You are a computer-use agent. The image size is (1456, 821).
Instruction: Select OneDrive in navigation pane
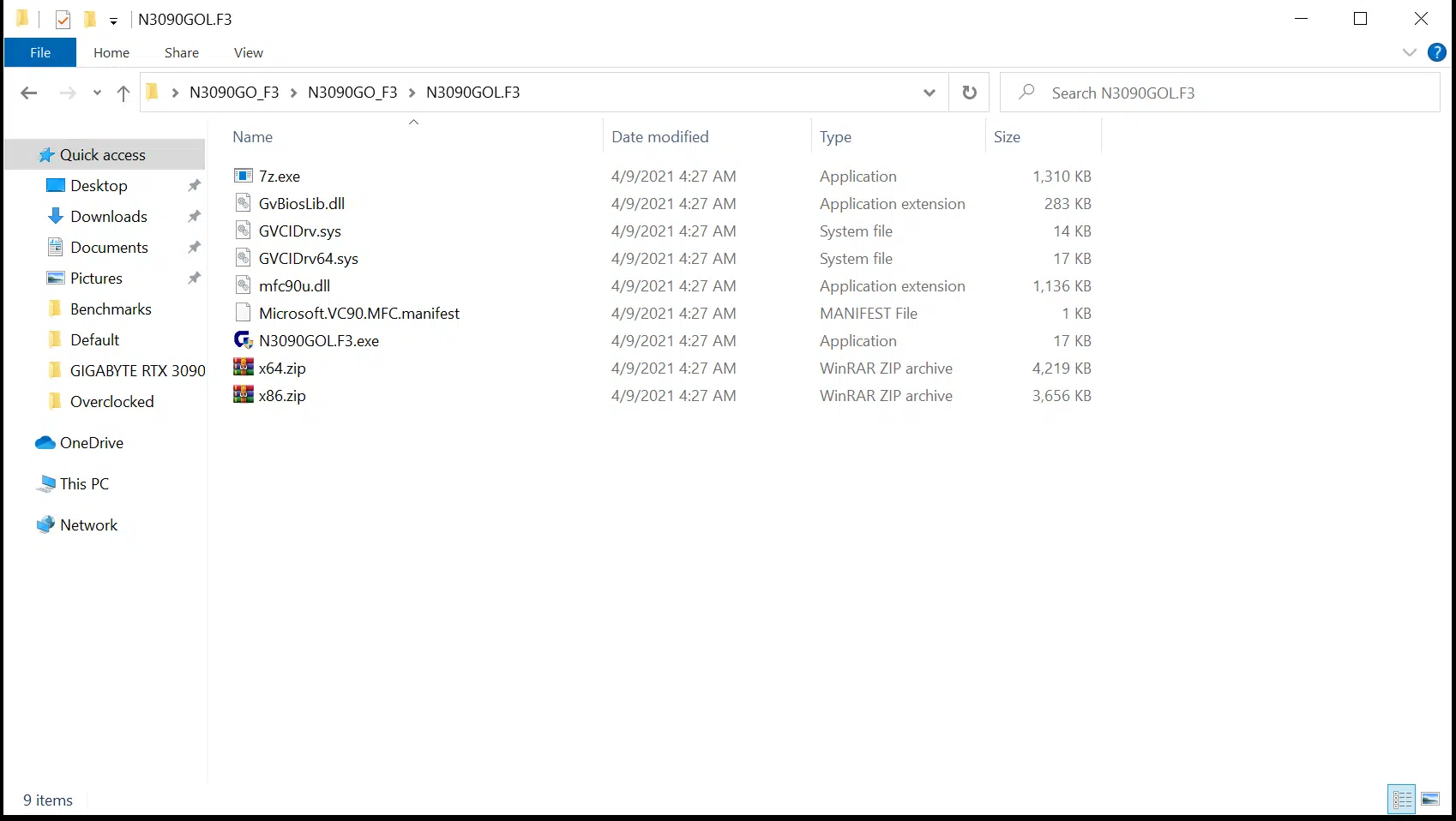tap(92, 443)
